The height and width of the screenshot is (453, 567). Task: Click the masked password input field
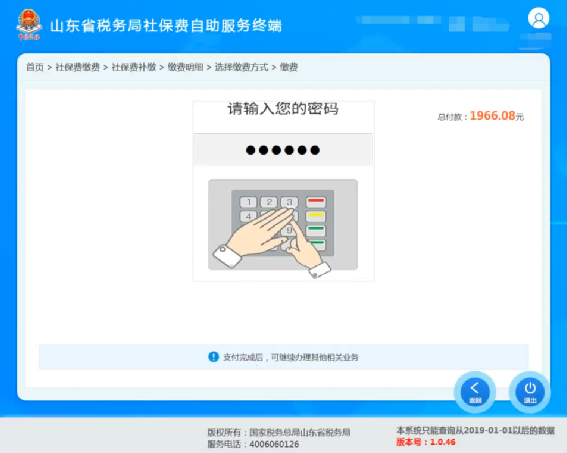[x=283, y=150]
